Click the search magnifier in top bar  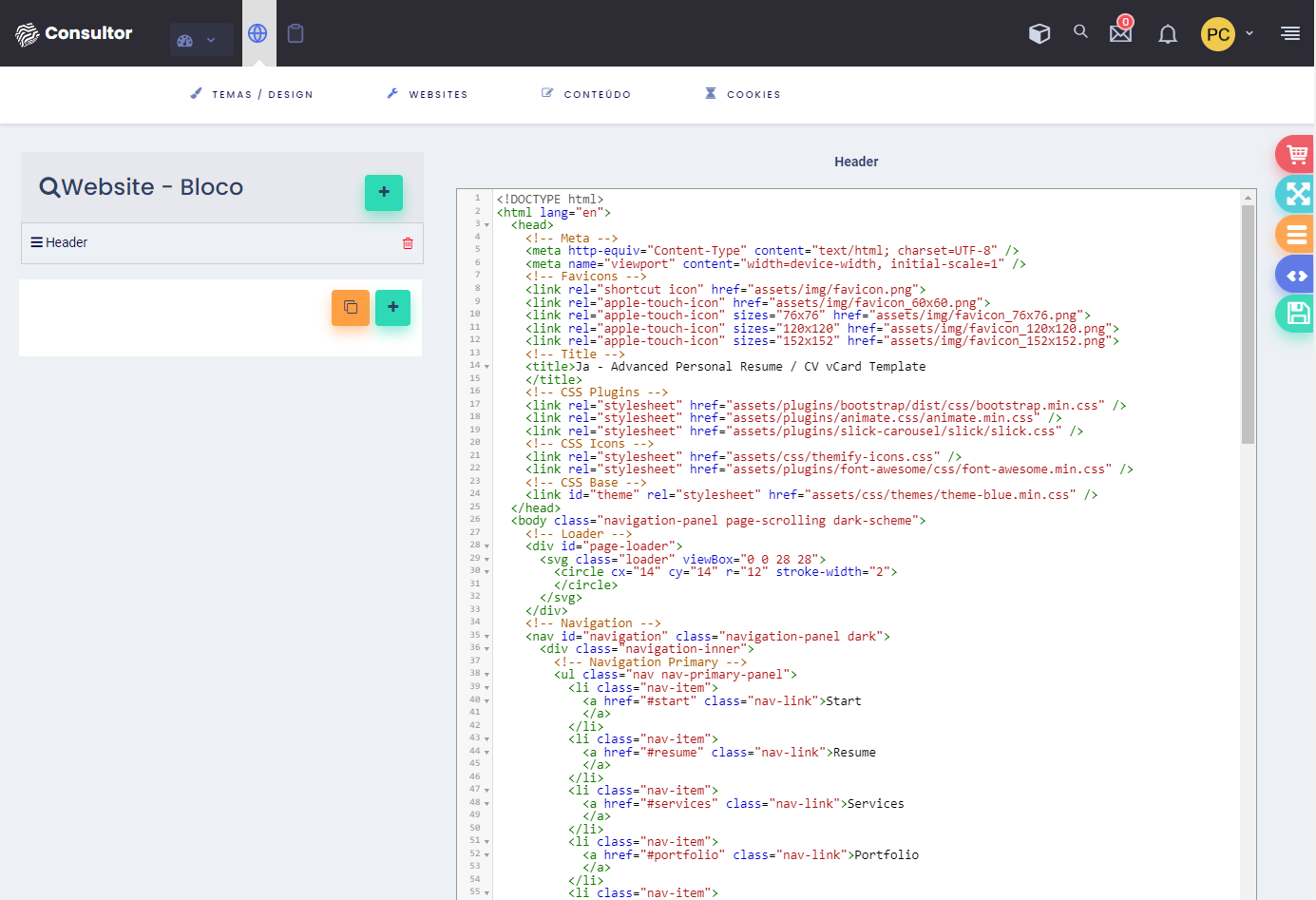point(1080,31)
